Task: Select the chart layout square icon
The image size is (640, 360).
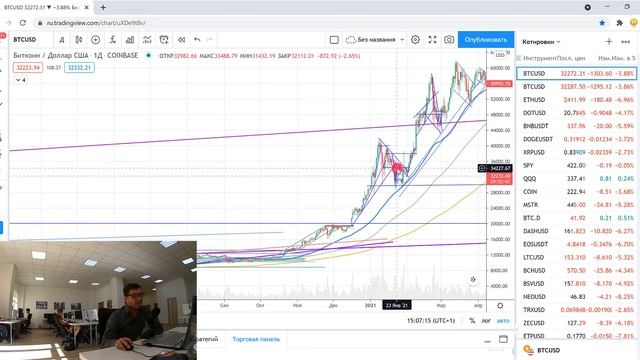Action: [334, 40]
